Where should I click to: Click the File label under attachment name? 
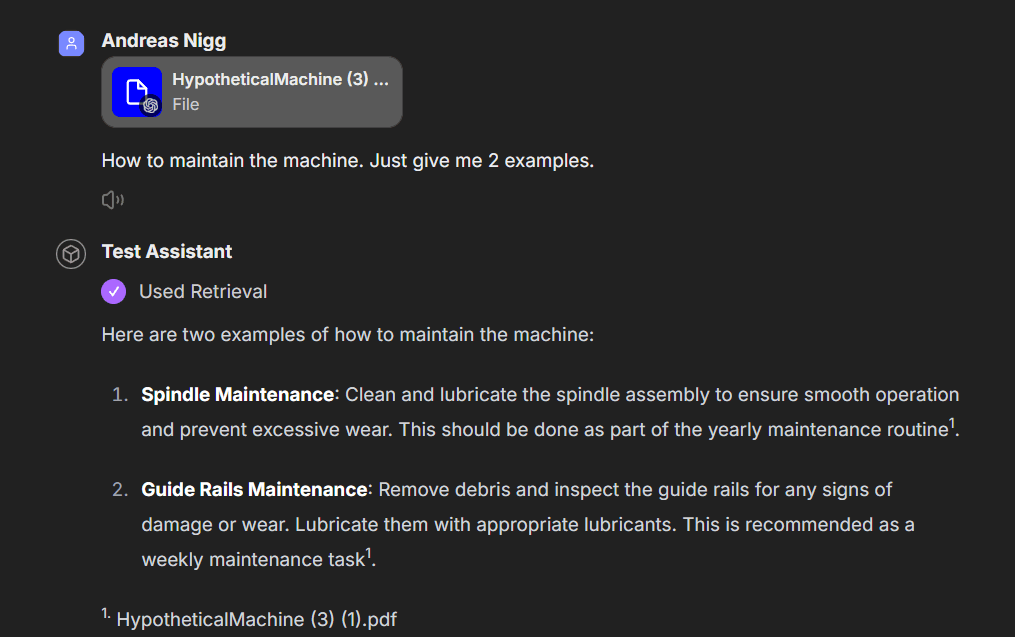coord(186,104)
